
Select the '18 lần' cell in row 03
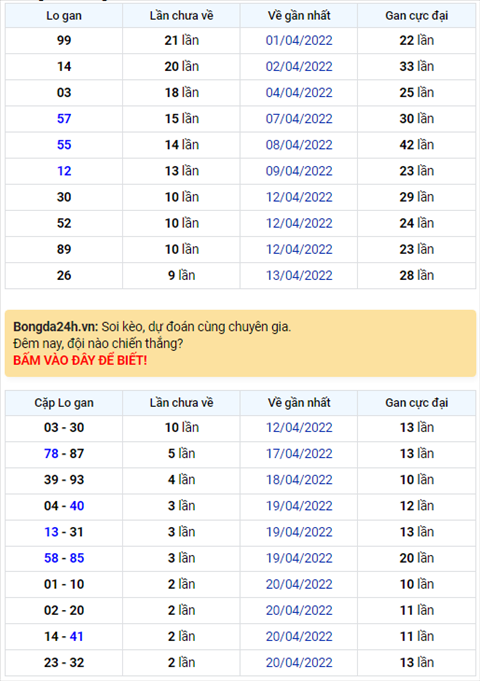click(x=182, y=93)
